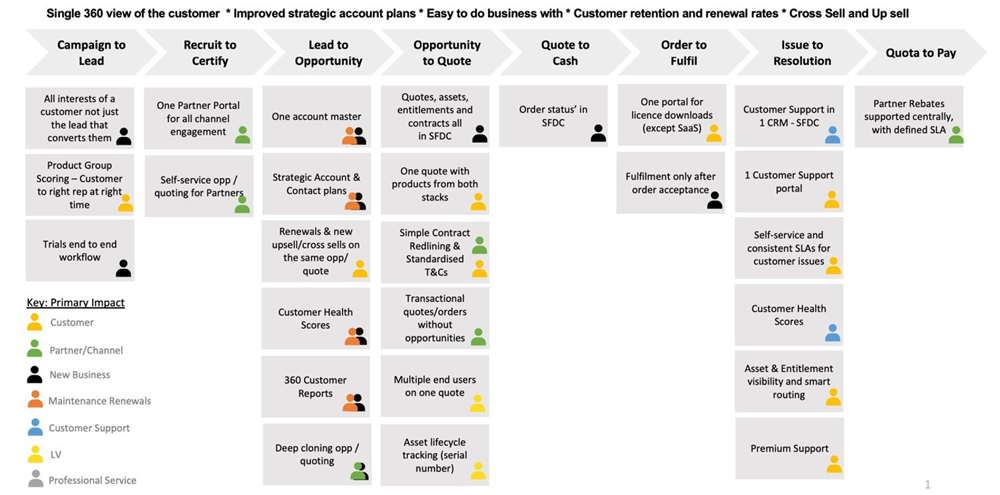Click the green Partner/Channel key icon
1000x495 pixels.
point(34,349)
